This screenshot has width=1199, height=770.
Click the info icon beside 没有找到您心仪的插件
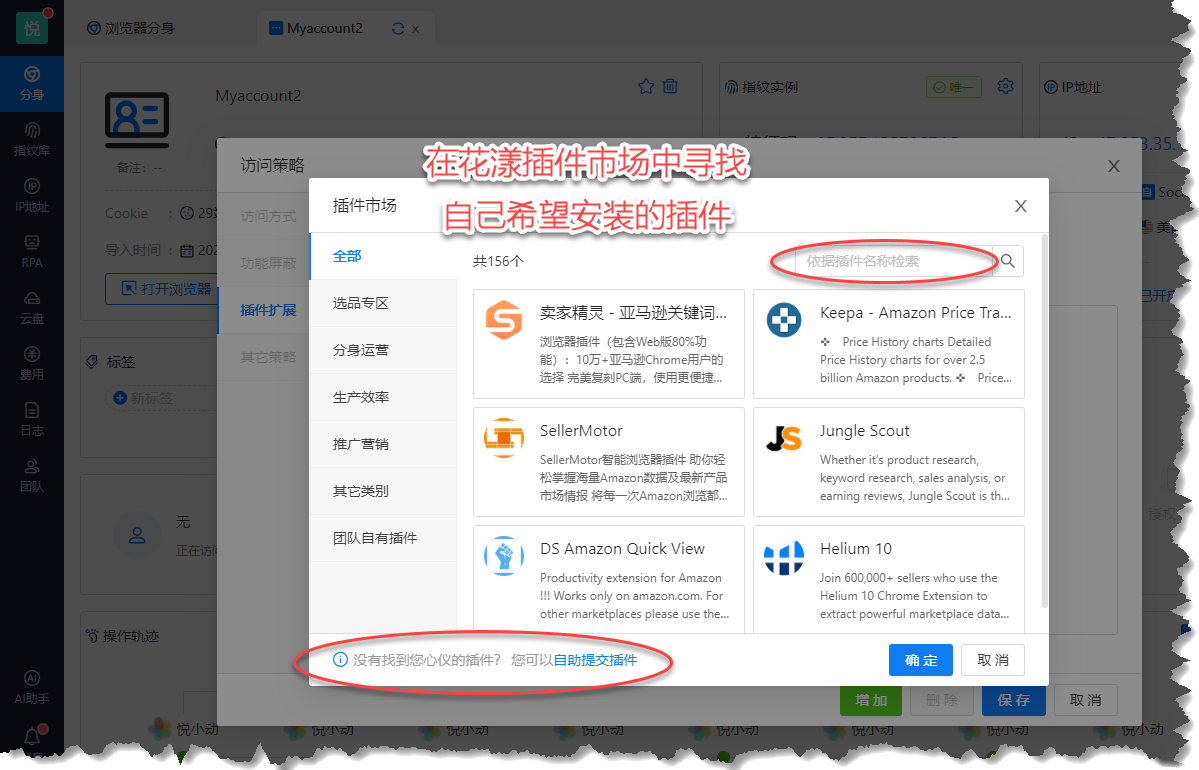(340, 660)
